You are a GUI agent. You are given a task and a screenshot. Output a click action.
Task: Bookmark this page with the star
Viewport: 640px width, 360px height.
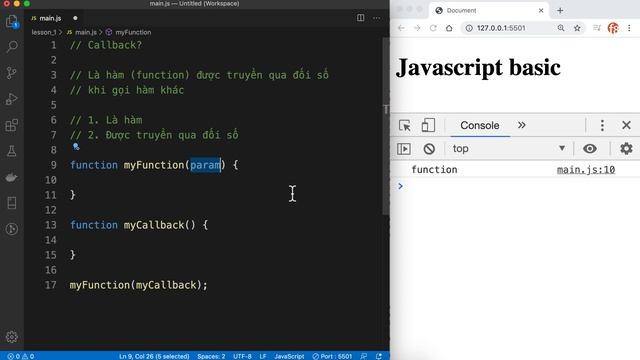click(577, 28)
